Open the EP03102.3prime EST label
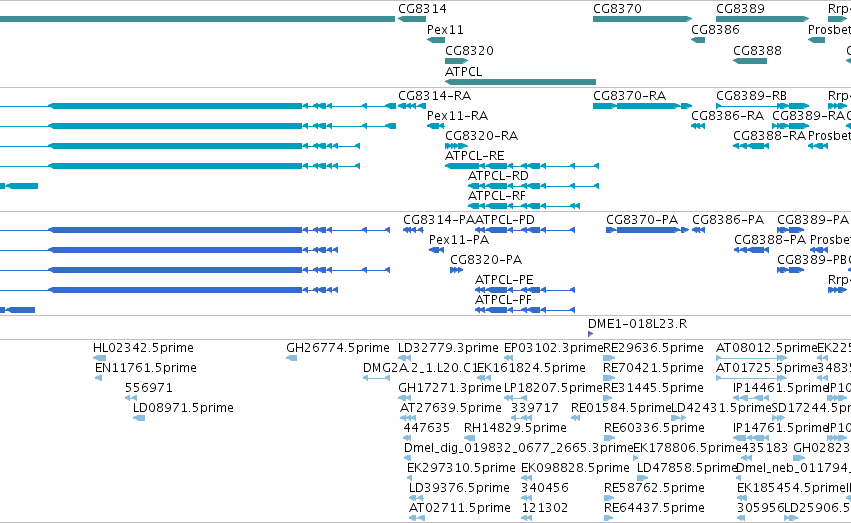This screenshot has height=523, width=851. (x=554, y=348)
